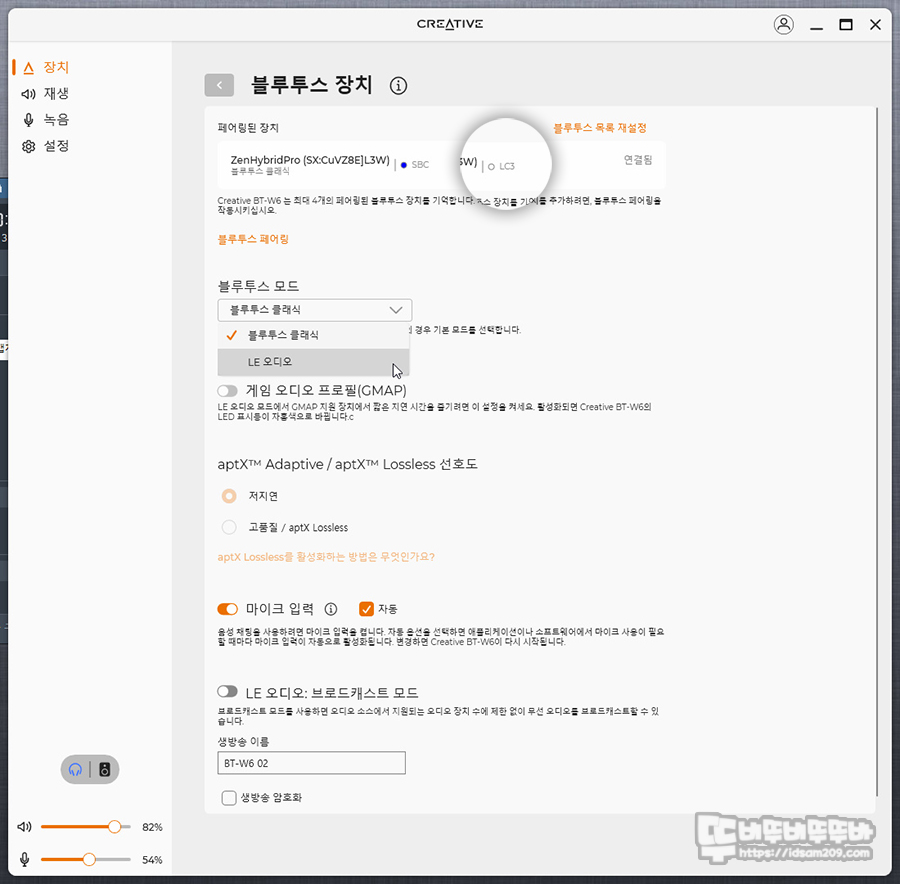Open aptX Lossless를 활성화하는 방법 link
The width and height of the screenshot is (900, 884).
[x=326, y=557]
